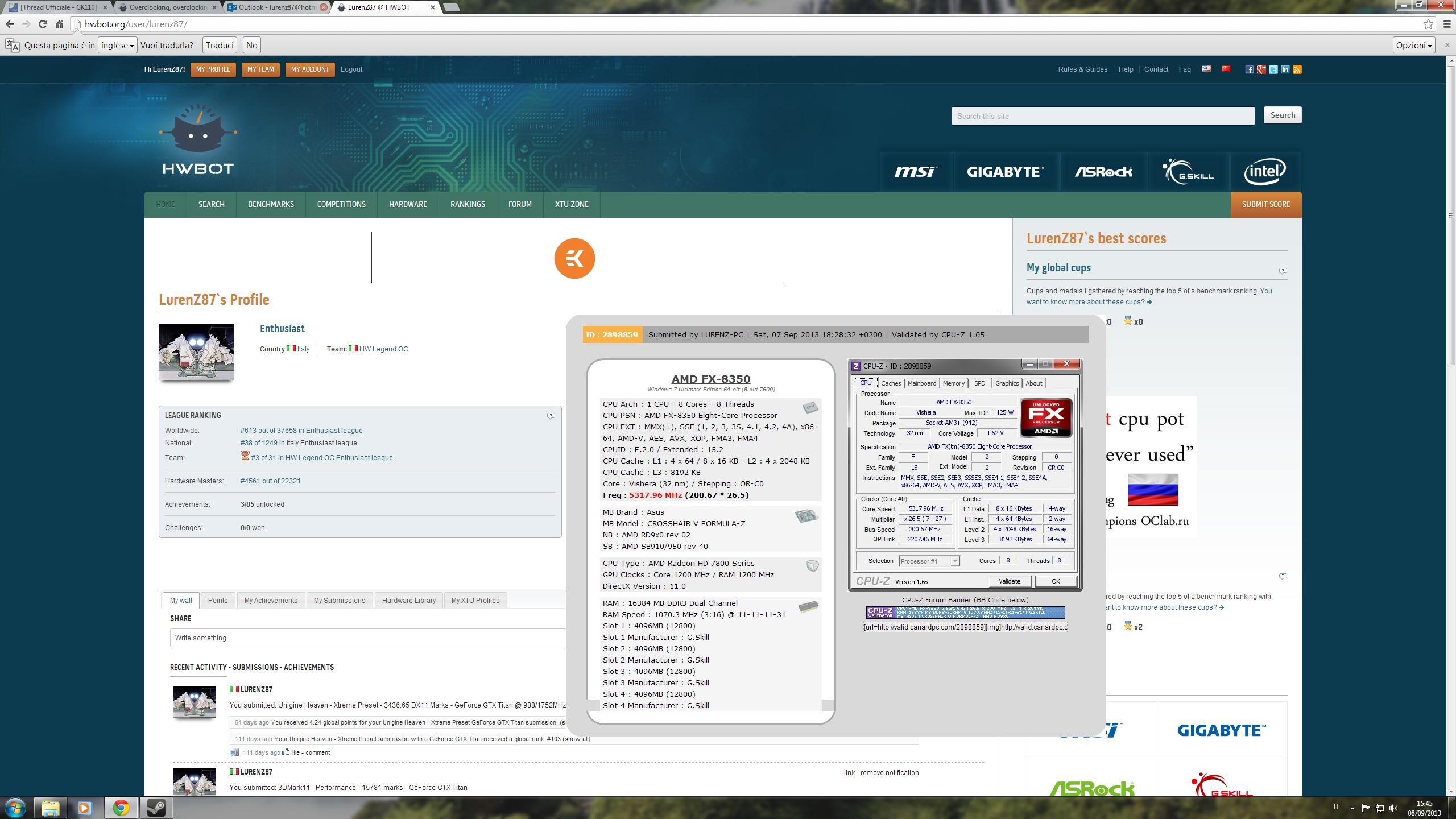Show hidden system tray icons
Screen dimensions: 1456x819
1352,808
